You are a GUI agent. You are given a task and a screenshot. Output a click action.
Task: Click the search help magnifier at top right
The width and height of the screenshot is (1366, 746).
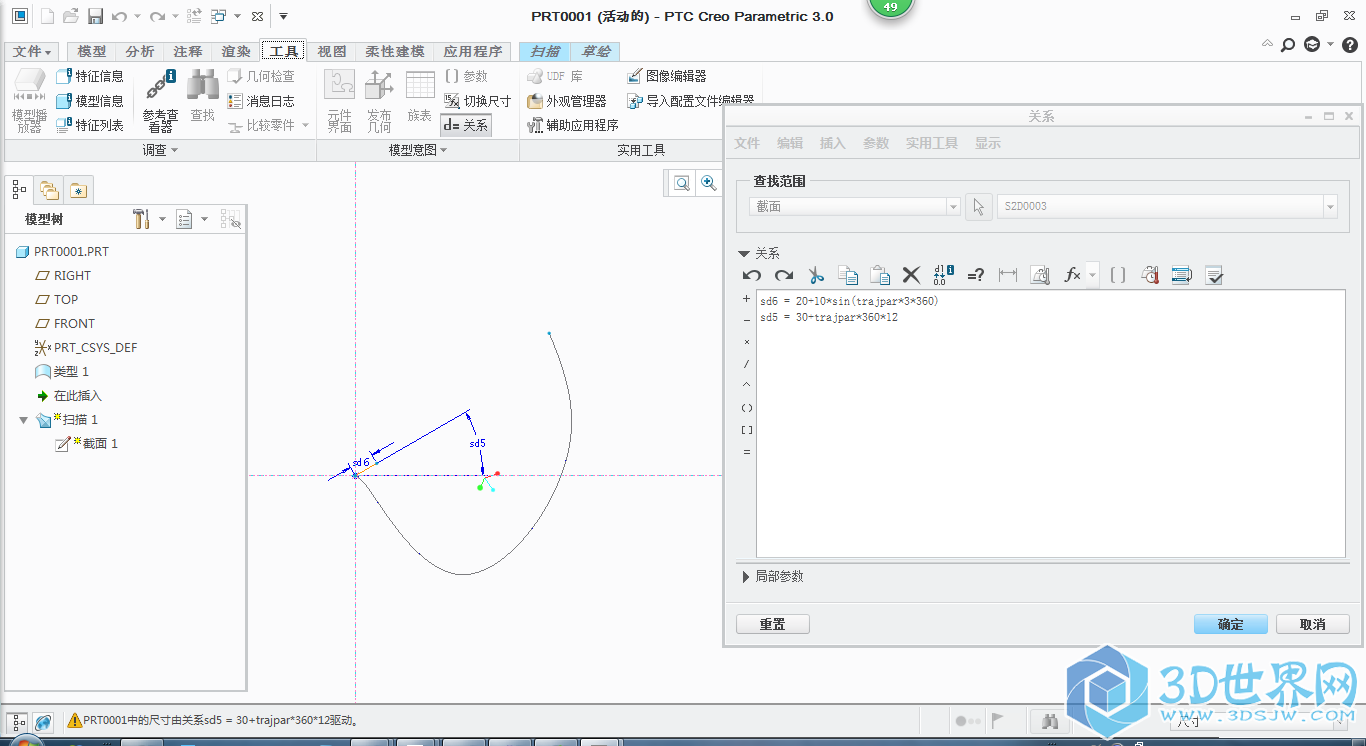click(x=1289, y=45)
